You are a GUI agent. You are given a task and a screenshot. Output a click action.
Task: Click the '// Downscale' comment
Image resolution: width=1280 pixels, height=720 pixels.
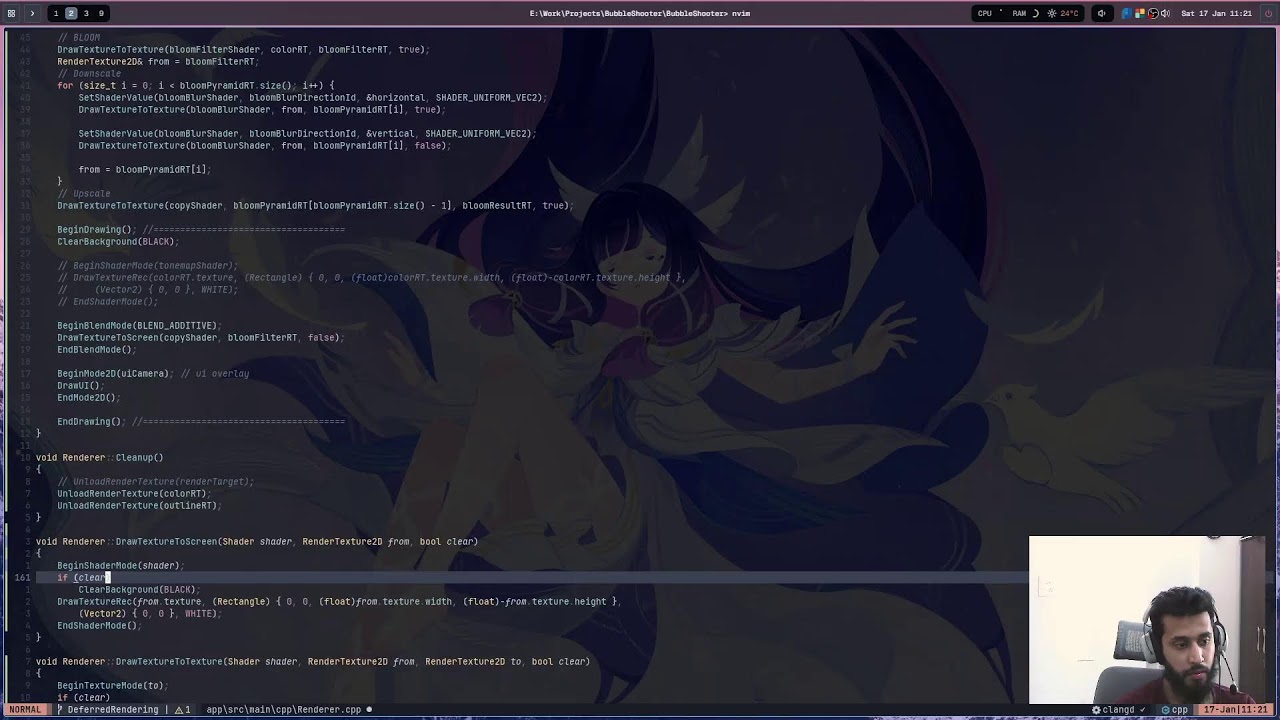tap(89, 74)
